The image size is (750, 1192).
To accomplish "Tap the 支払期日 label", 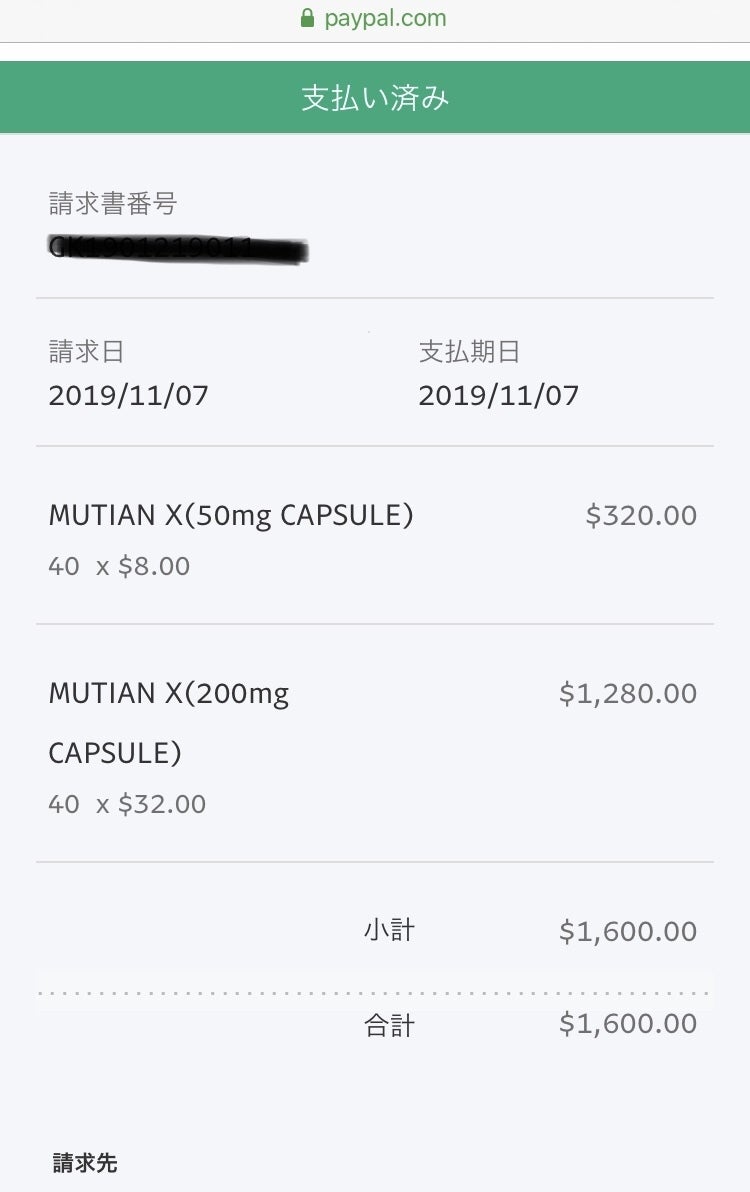I will click(x=469, y=352).
